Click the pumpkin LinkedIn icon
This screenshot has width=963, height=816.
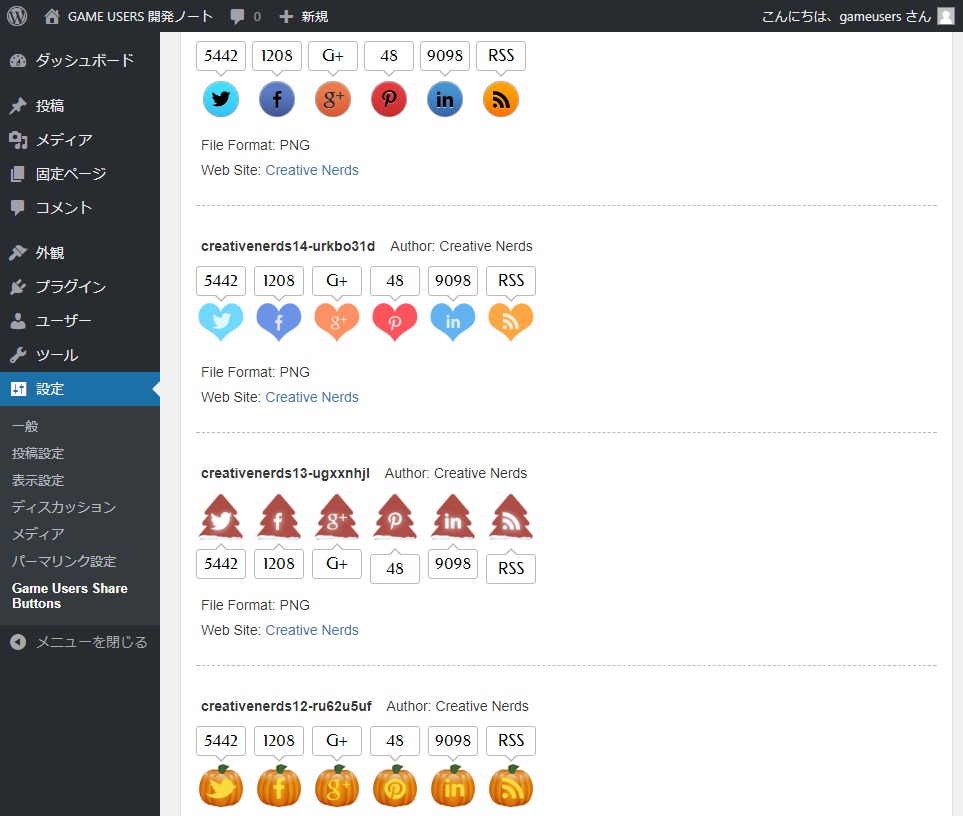[x=453, y=786]
